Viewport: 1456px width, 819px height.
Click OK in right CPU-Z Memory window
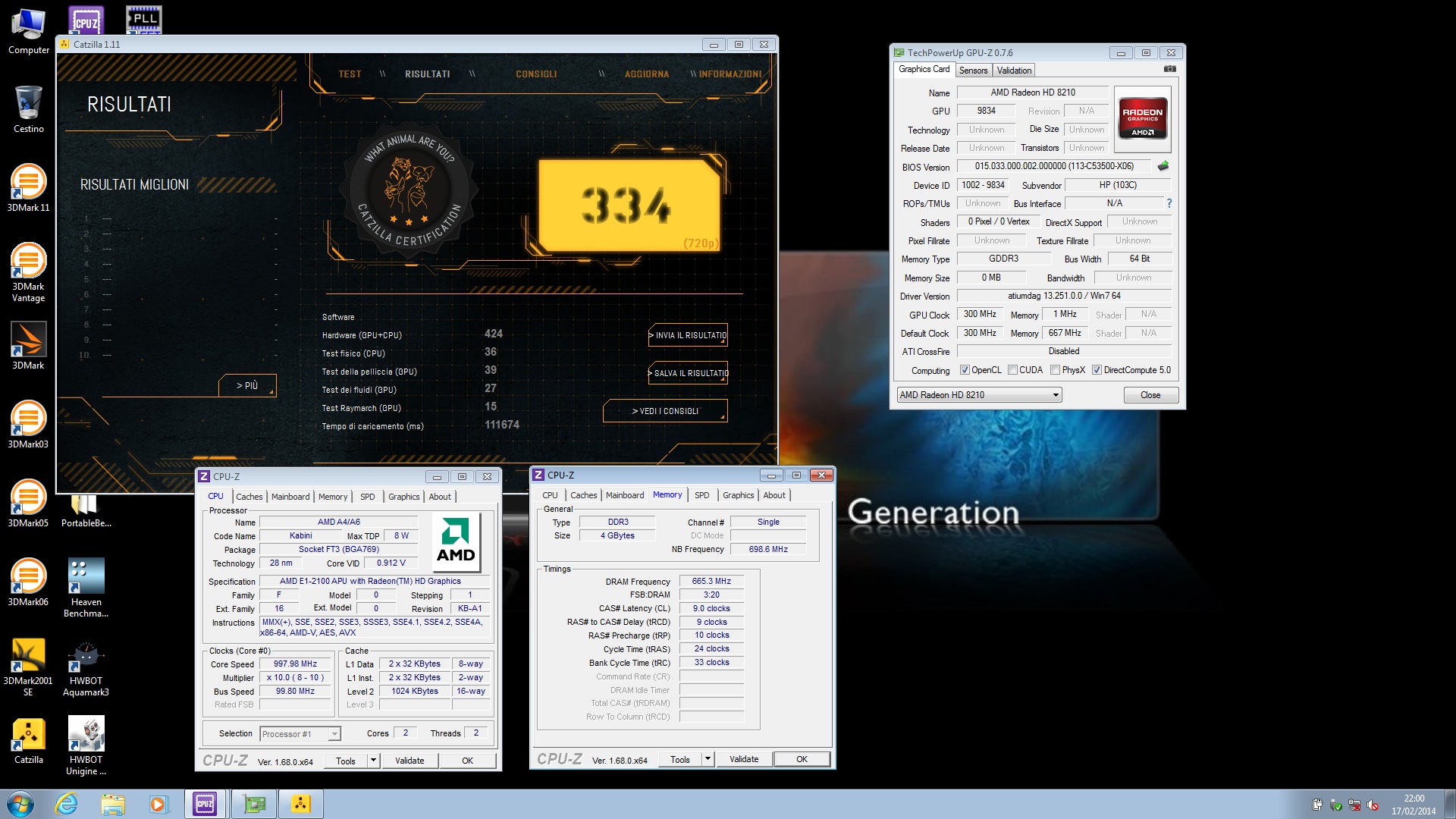(x=802, y=759)
